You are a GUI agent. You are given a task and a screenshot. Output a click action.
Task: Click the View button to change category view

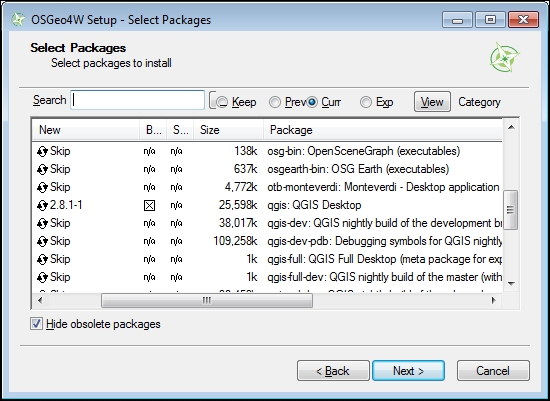click(432, 102)
